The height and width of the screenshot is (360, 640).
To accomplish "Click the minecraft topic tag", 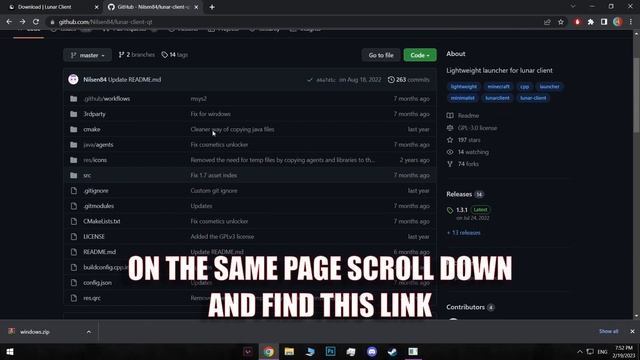I will click(498, 87).
